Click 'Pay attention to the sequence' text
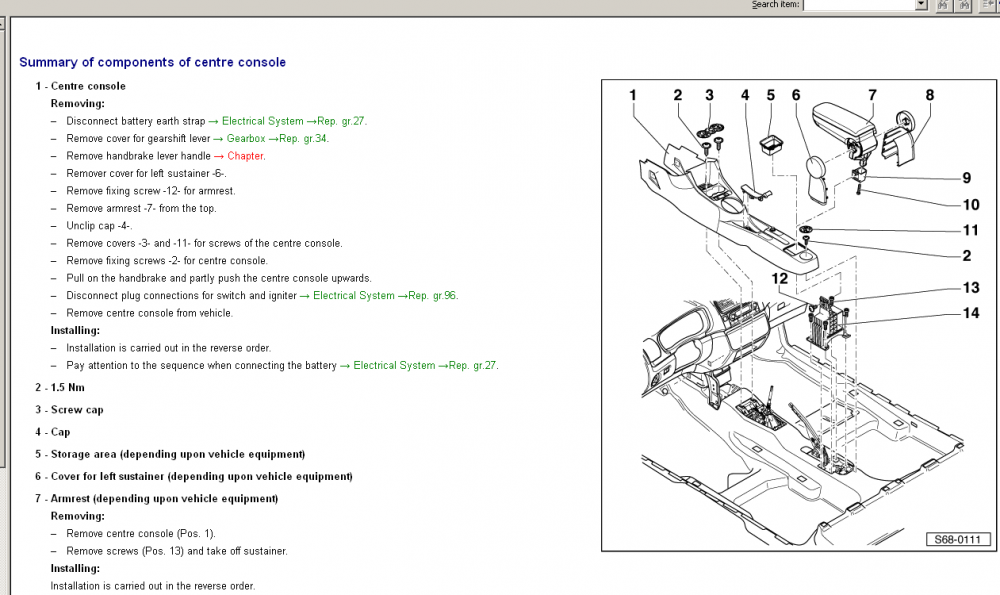This screenshot has height=595, width=1000. pos(202,365)
